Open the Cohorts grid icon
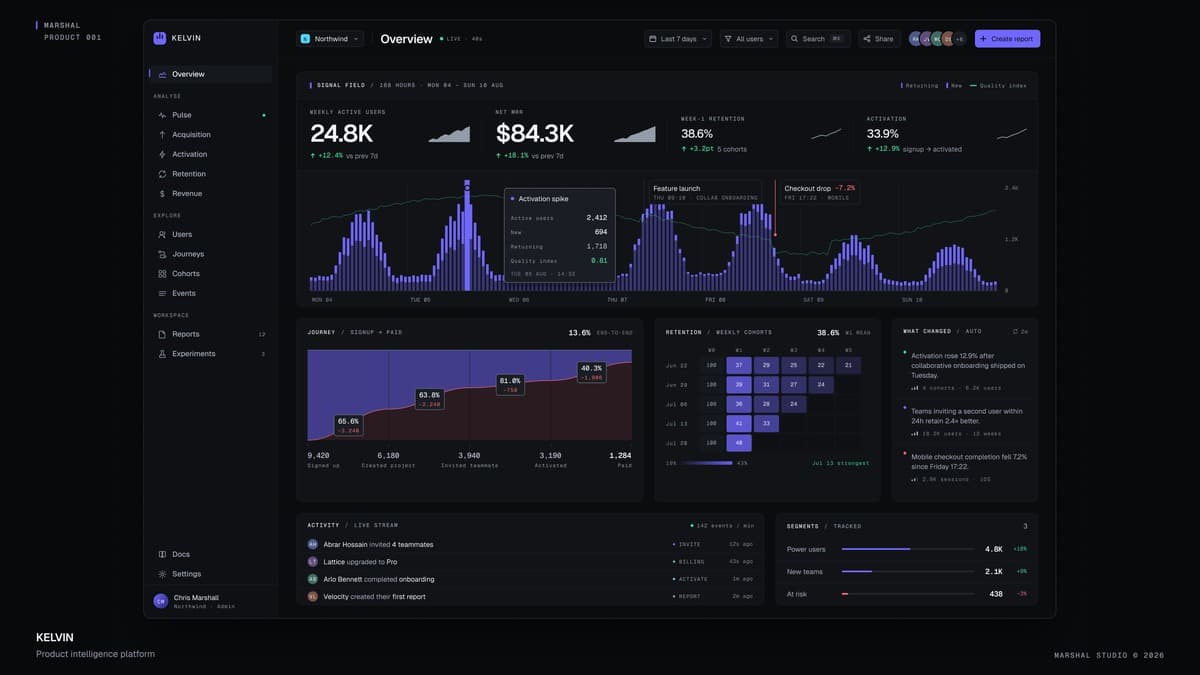The image size is (1200, 675). (x=162, y=274)
